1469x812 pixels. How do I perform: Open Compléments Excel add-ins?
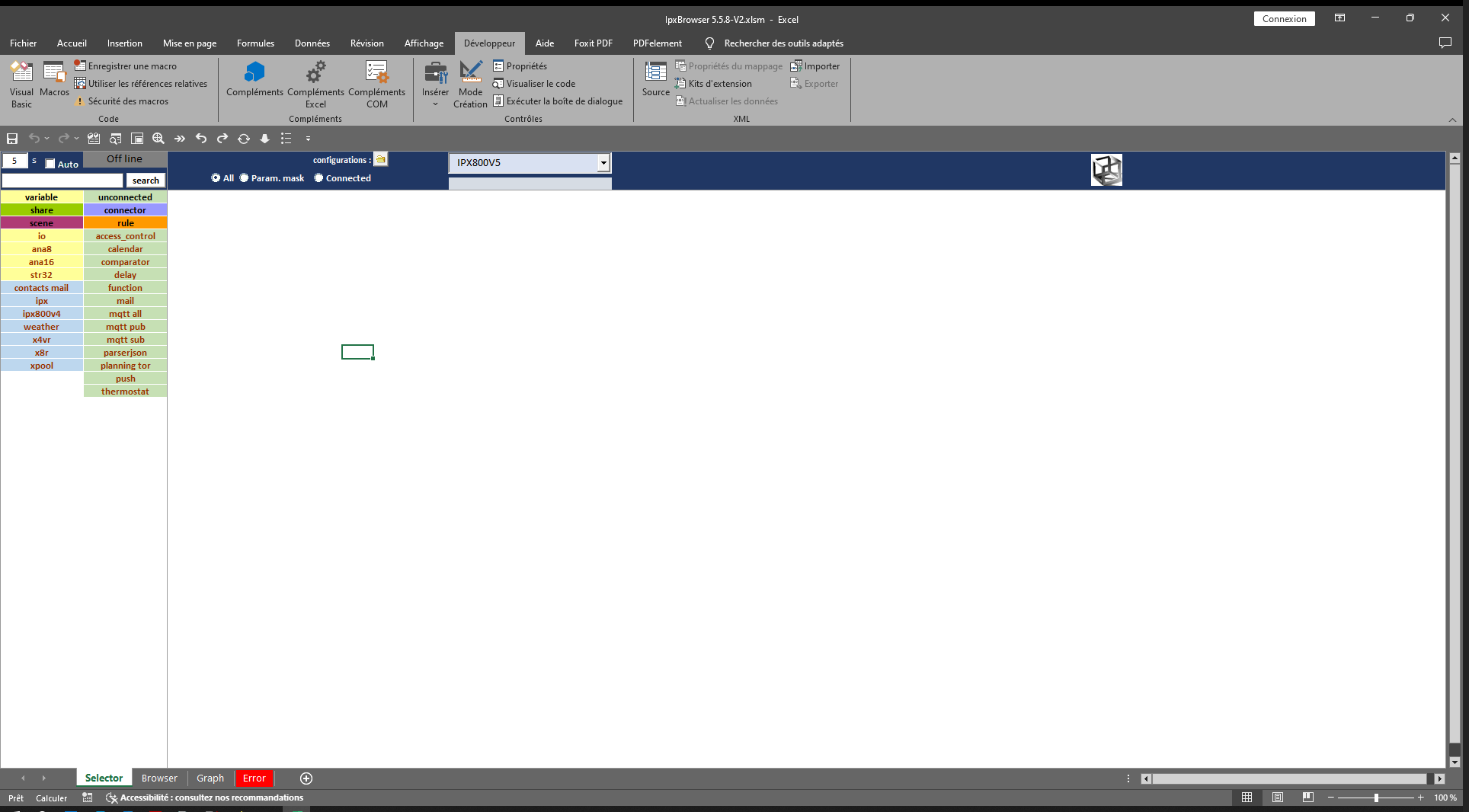pyautogui.click(x=315, y=84)
